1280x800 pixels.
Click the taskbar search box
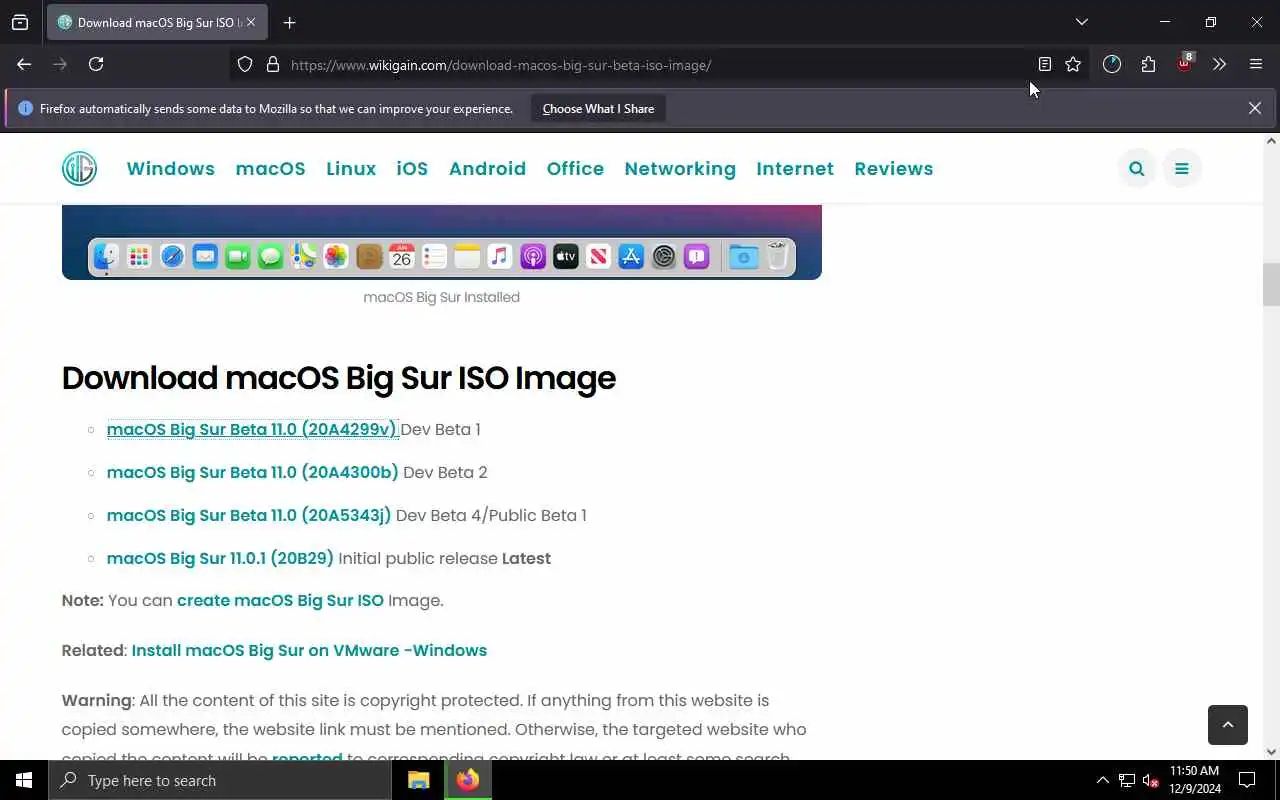220,780
